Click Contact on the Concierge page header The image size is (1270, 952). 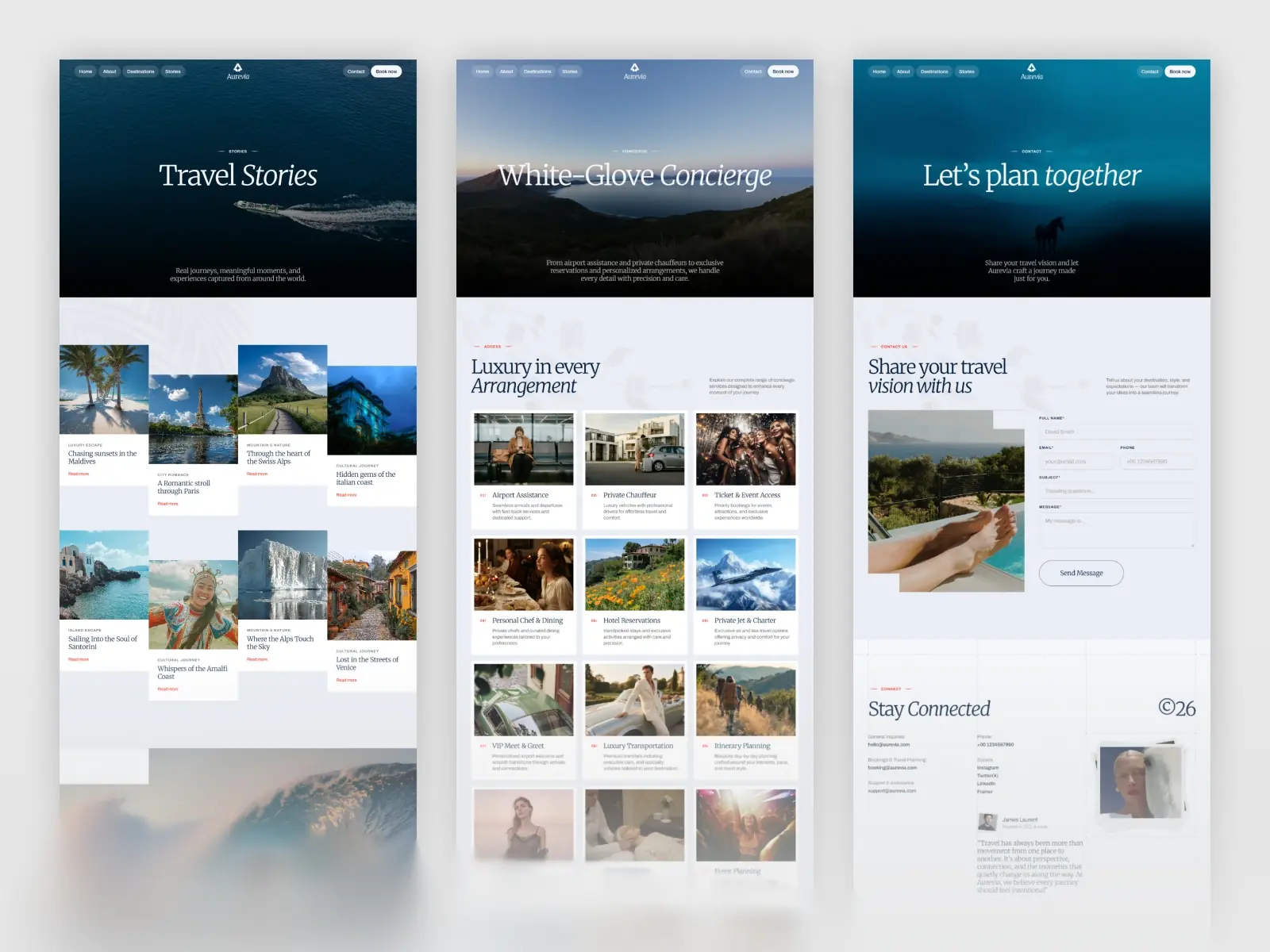tap(753, 71)
